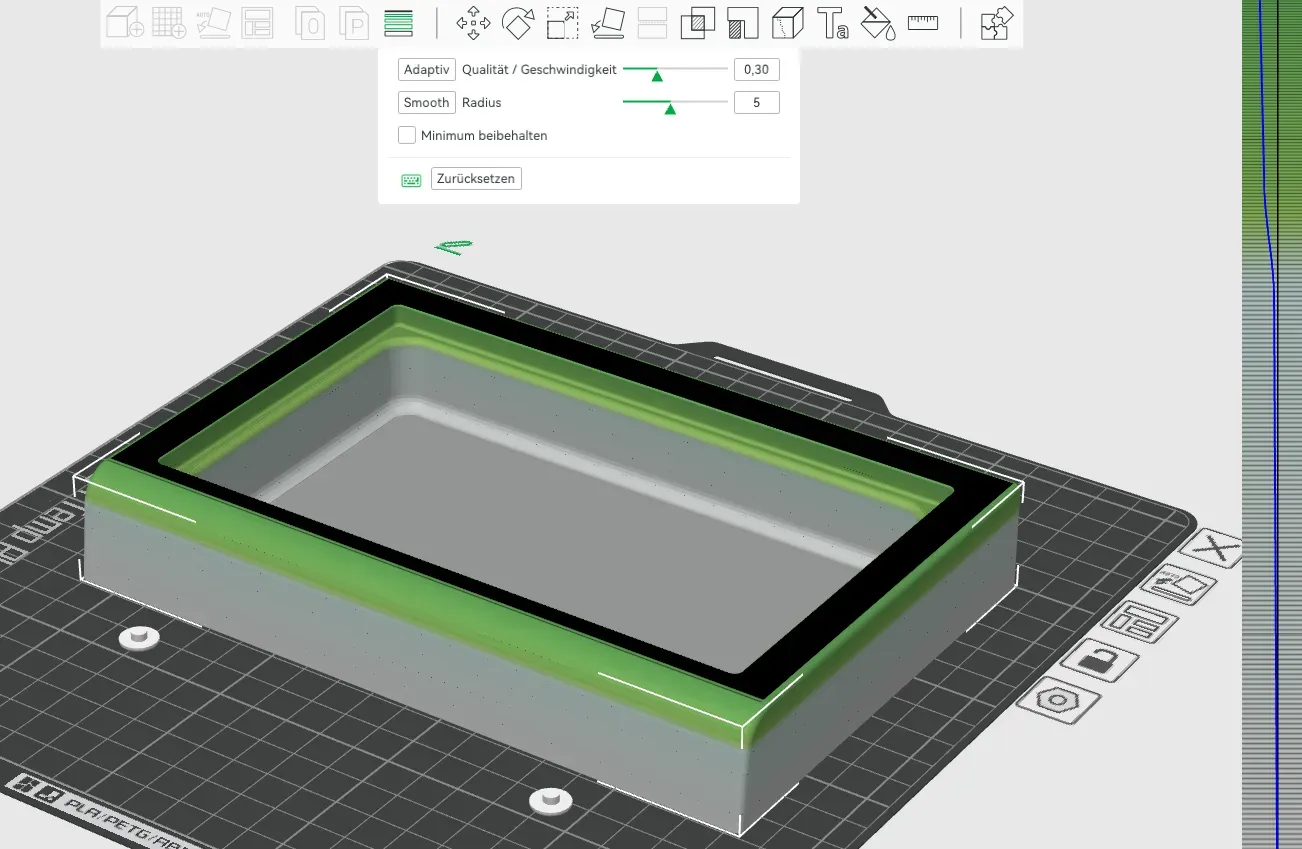Toggle the plate lock padlock icon

(1099, 660)
